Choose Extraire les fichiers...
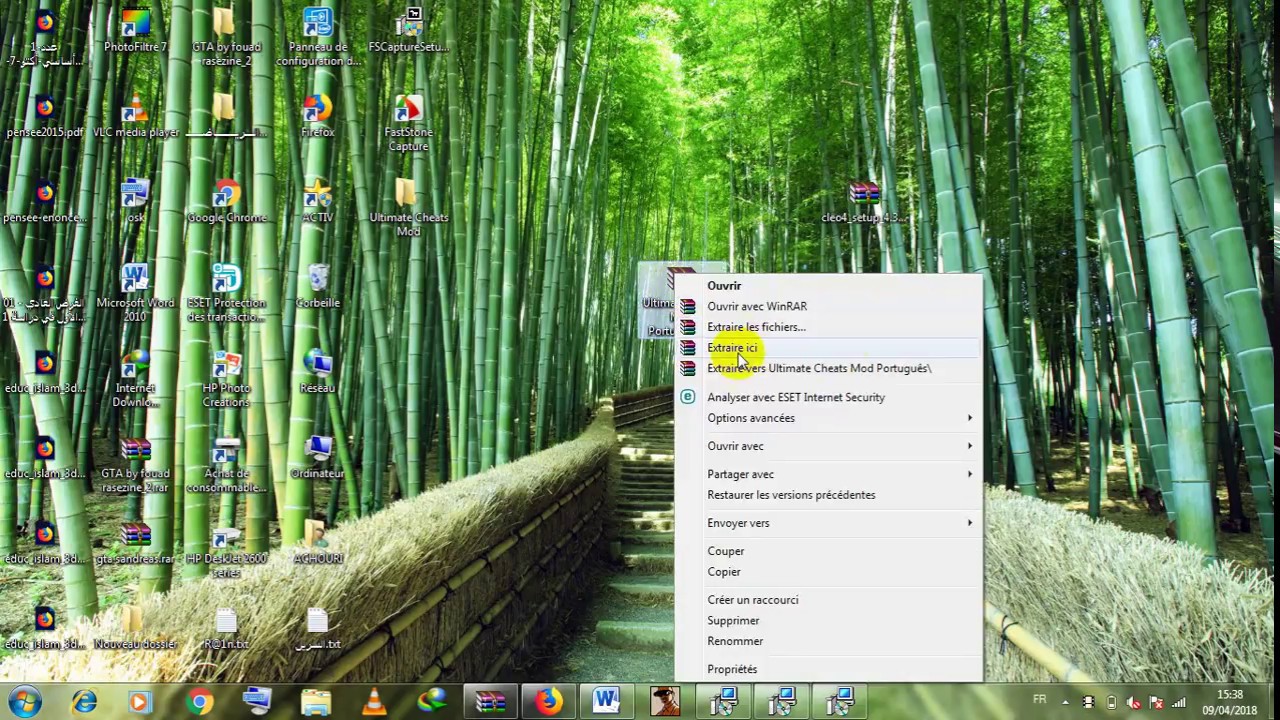1280x720 pixels. (828, 327)
